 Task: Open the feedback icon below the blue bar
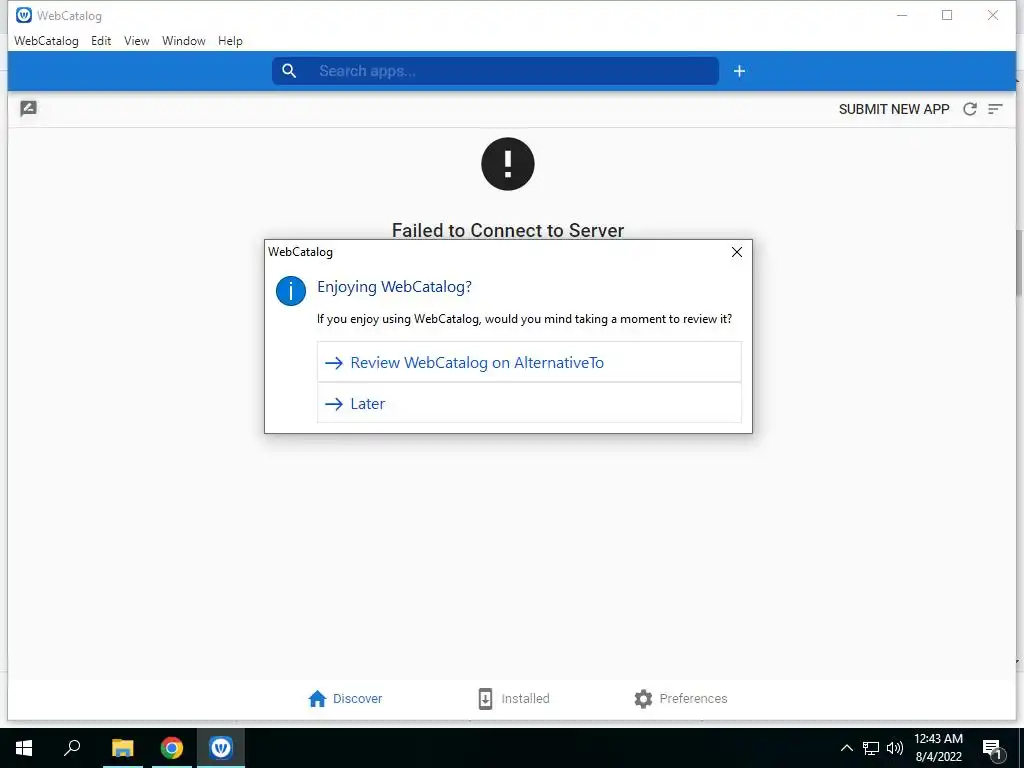click(x=29, y=108)
